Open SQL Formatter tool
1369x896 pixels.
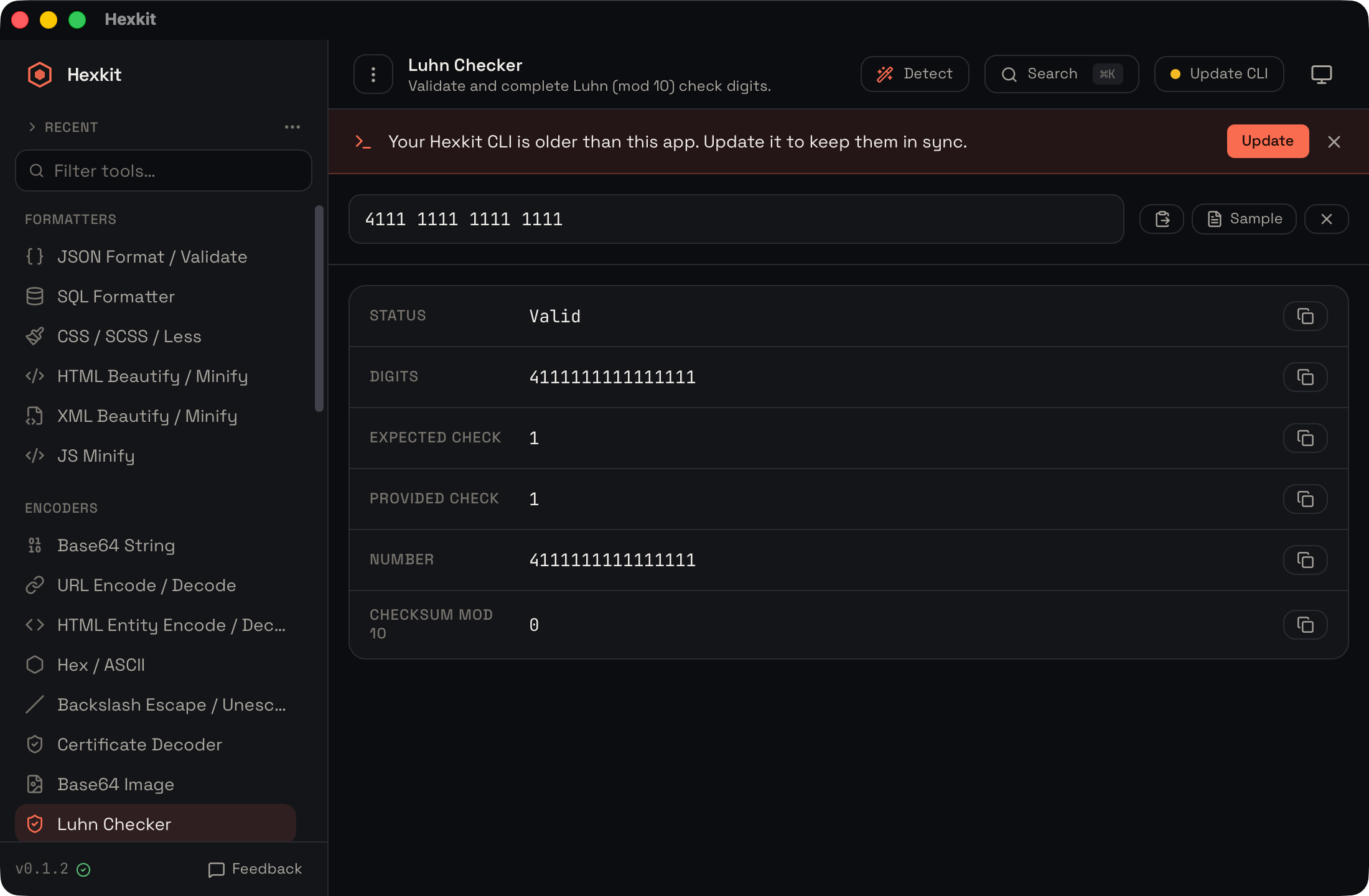tap(156, 297)
